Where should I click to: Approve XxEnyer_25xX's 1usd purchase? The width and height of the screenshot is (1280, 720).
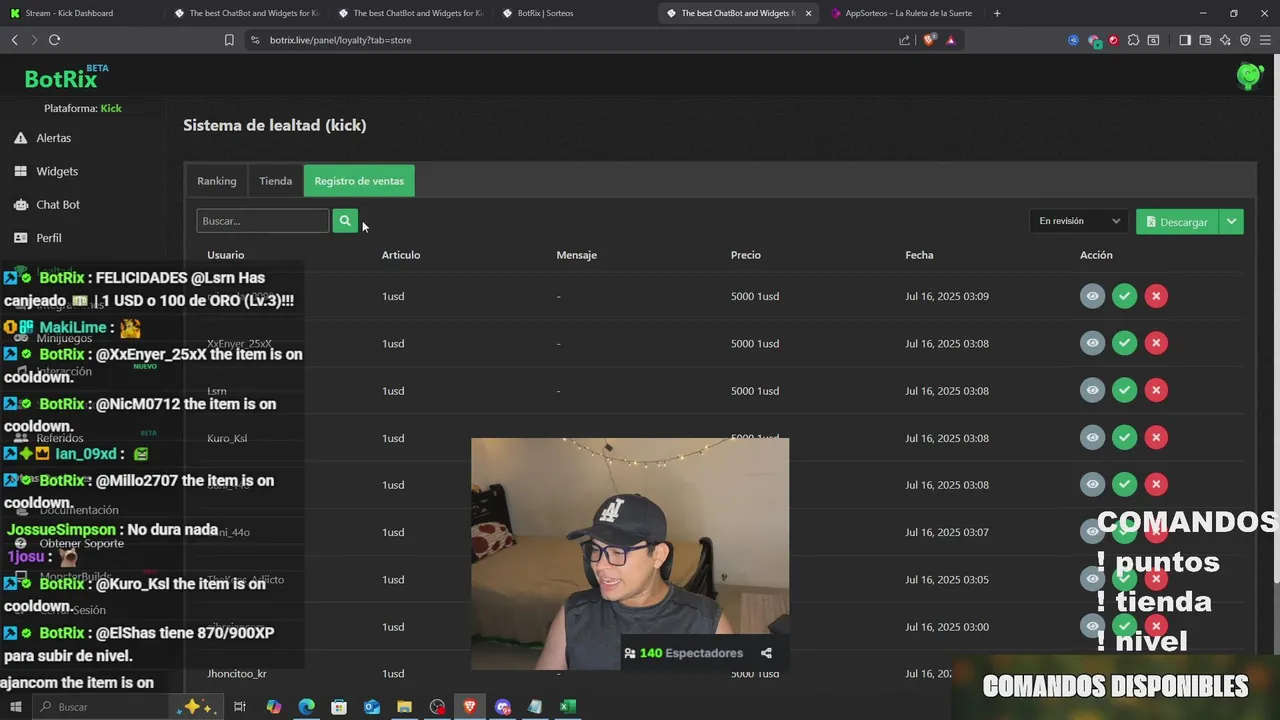1124,343
